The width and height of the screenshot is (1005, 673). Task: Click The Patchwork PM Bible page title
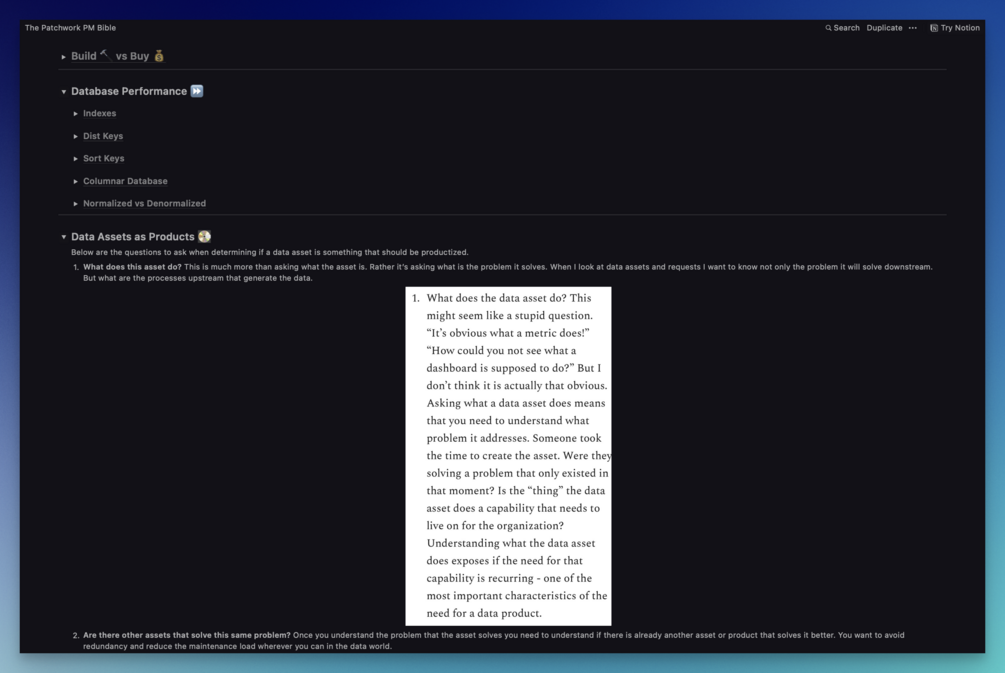point(71,28)
